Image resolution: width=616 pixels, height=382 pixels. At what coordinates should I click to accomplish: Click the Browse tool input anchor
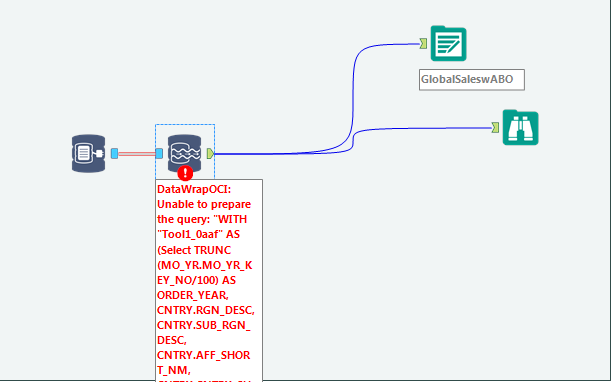[x=495, y=127]
